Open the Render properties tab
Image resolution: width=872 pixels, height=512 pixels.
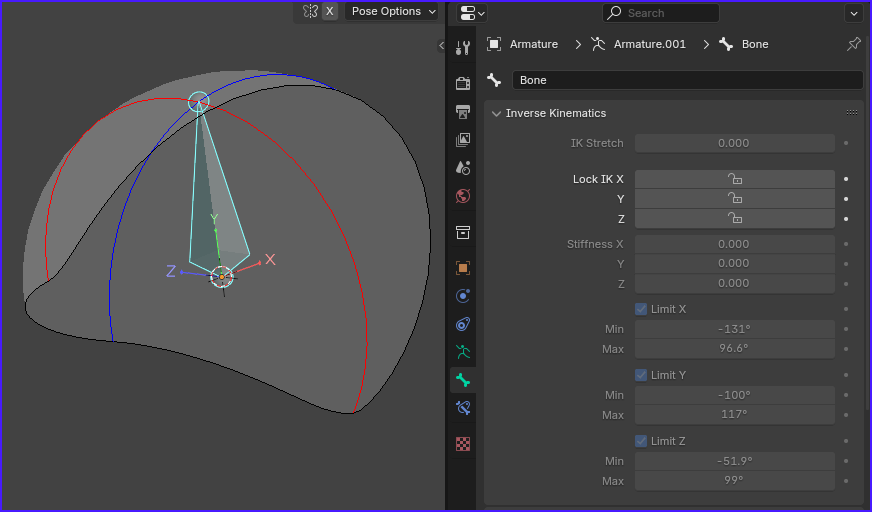[463, 83]
